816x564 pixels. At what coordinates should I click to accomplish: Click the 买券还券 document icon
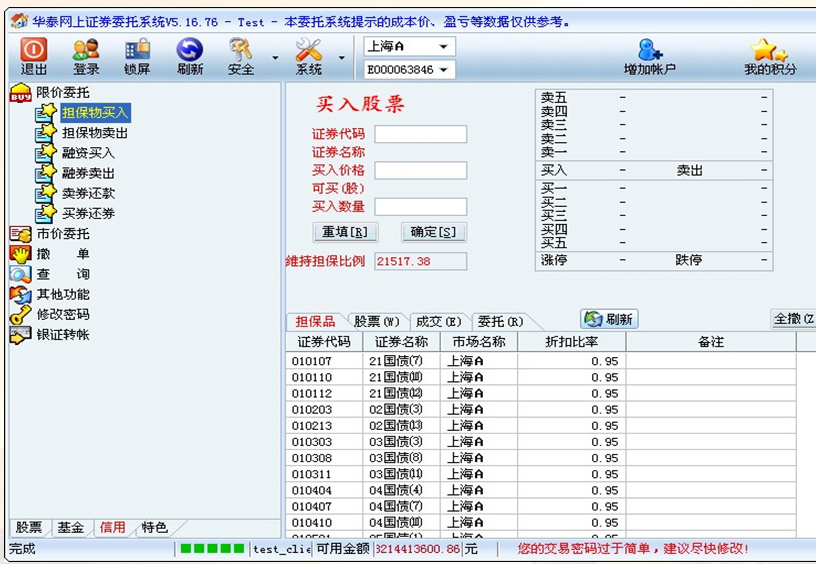45,213
